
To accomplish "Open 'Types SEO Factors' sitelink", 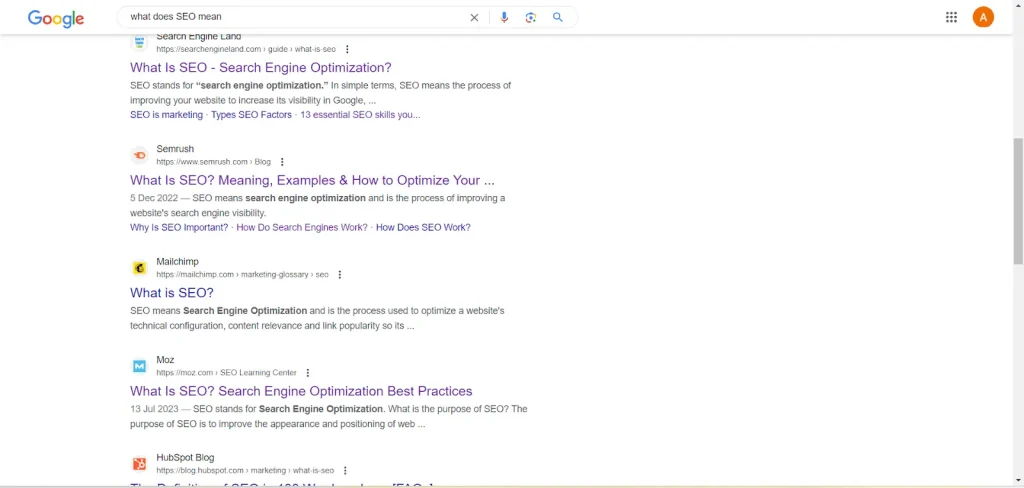I will 251,115.
